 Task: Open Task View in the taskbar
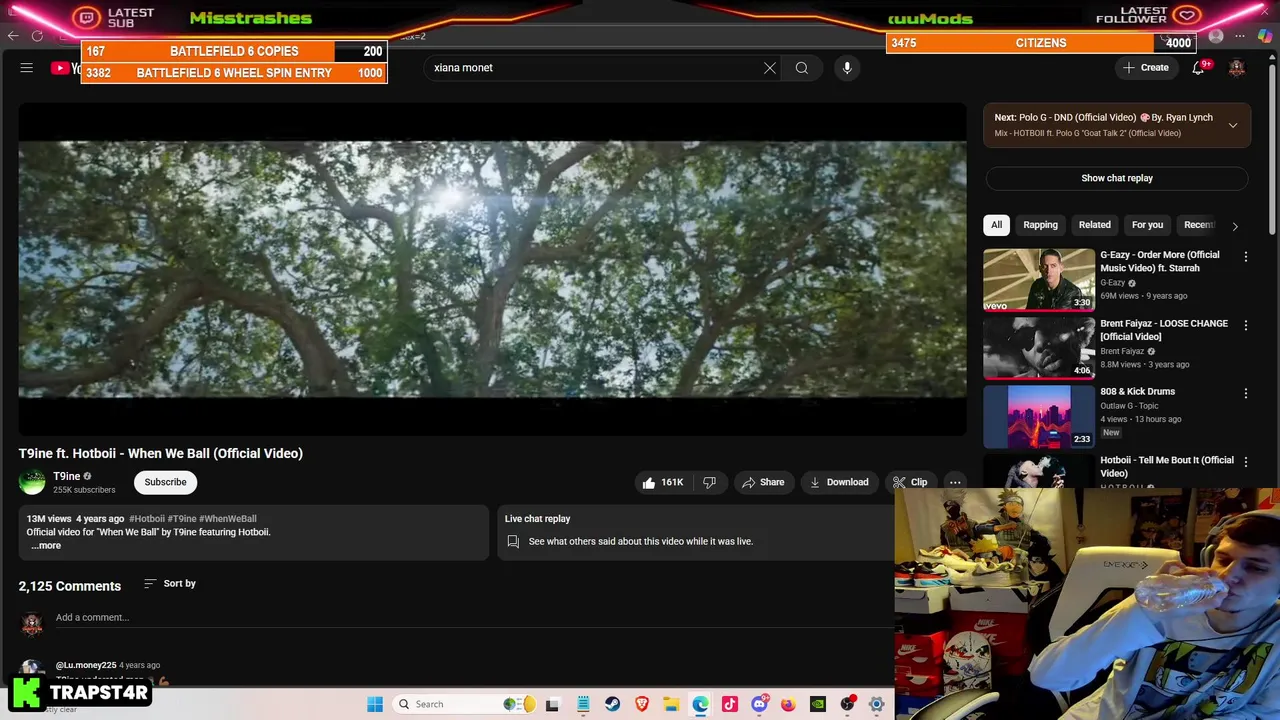(552, 704)
